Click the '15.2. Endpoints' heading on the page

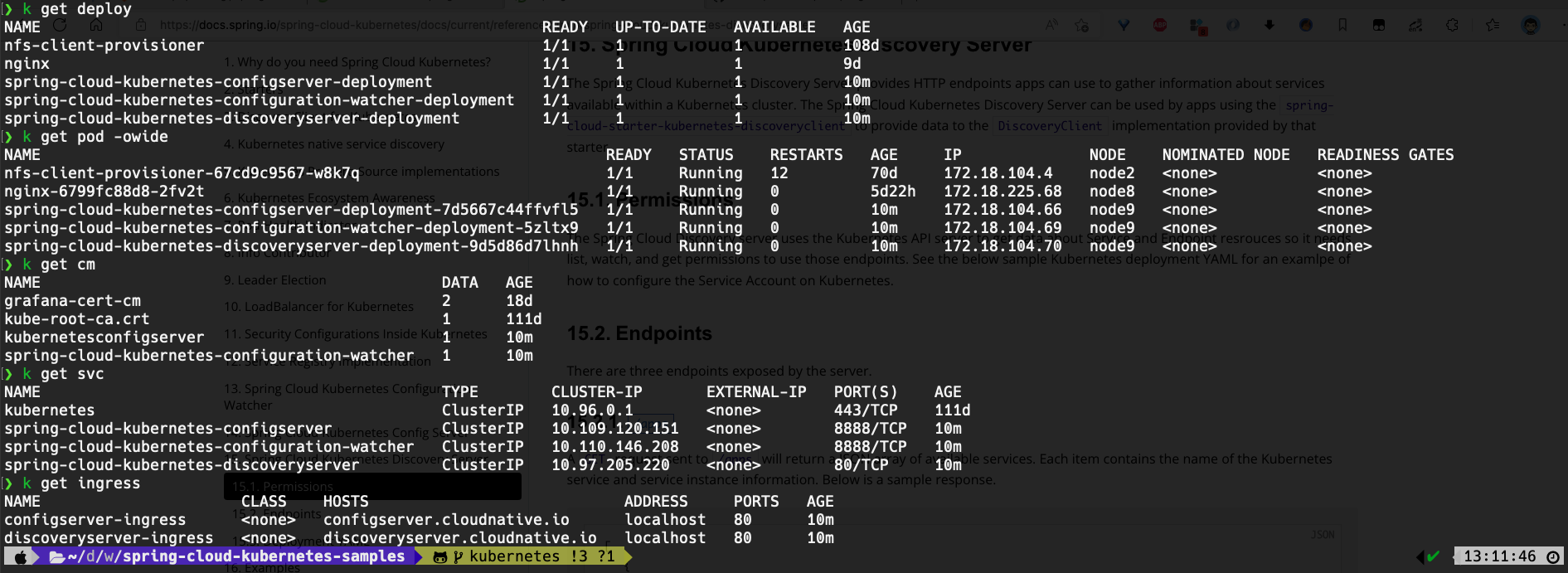(639, 333)
